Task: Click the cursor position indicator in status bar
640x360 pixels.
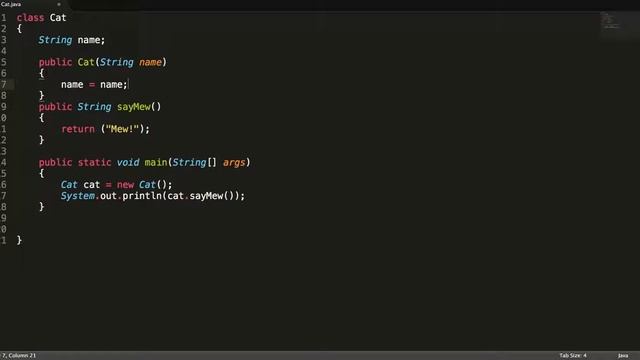Action: [x=19, y=356]
